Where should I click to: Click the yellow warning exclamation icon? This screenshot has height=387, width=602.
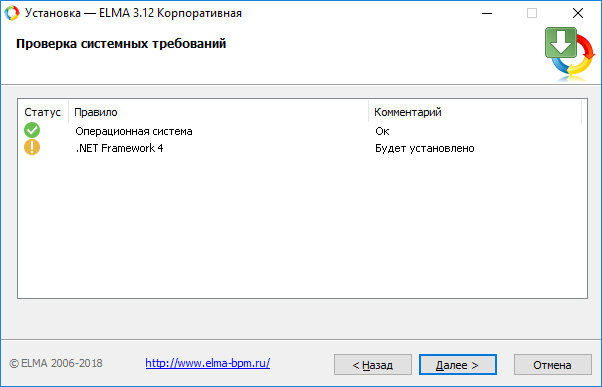click(32, 147)
